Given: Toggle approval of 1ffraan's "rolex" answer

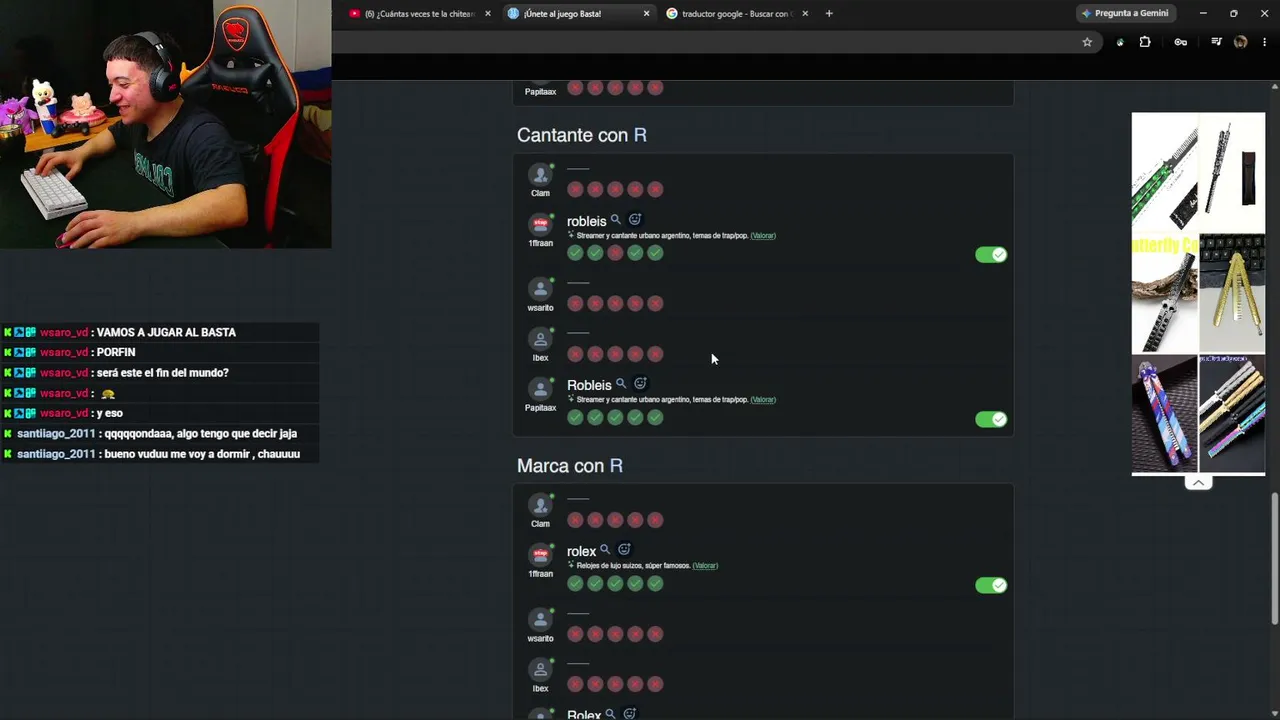Looking at the screenshot, I should coord(991,585).
